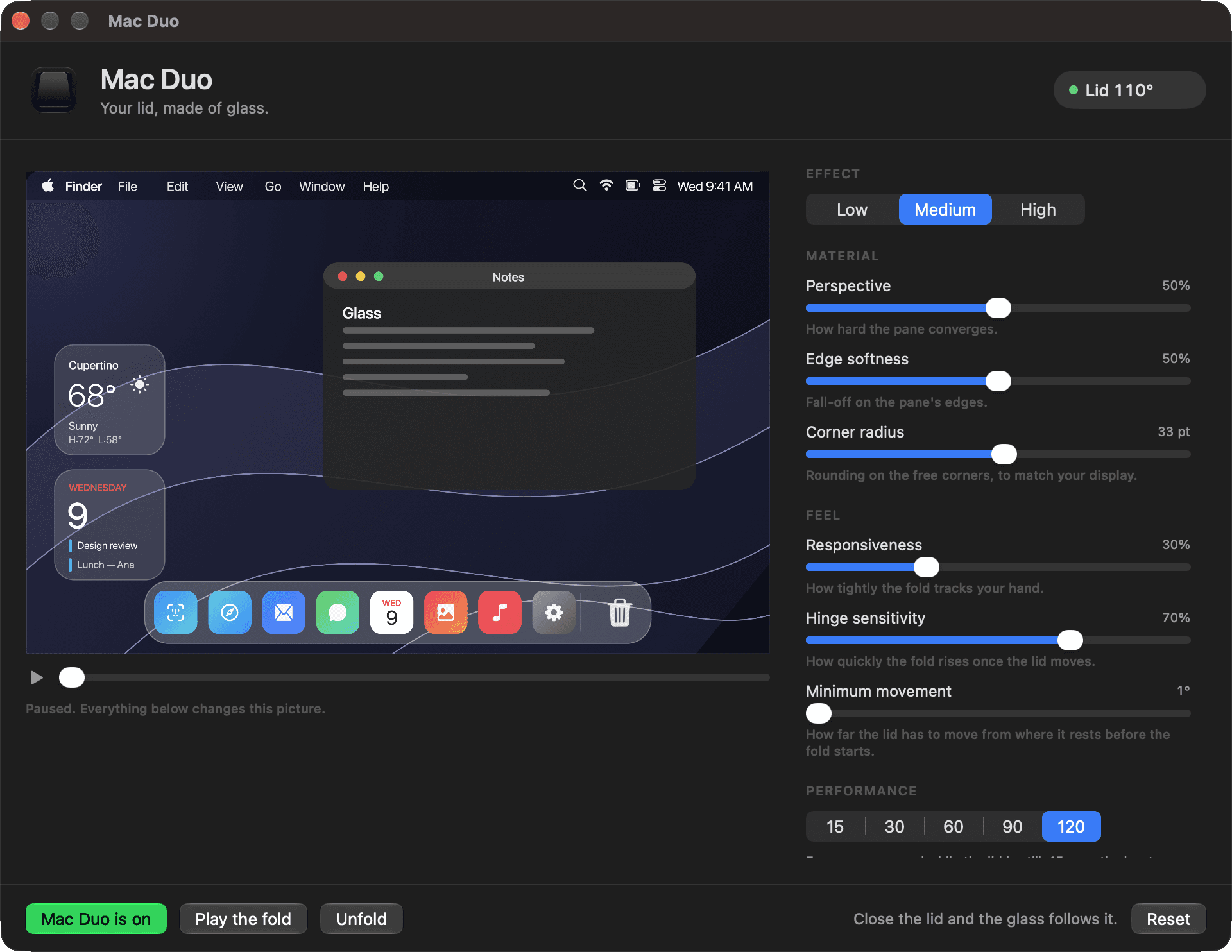The image size is (1232, 952).
Task: Click the Mac Duo app icon in header
Action: tap(54, 90)
